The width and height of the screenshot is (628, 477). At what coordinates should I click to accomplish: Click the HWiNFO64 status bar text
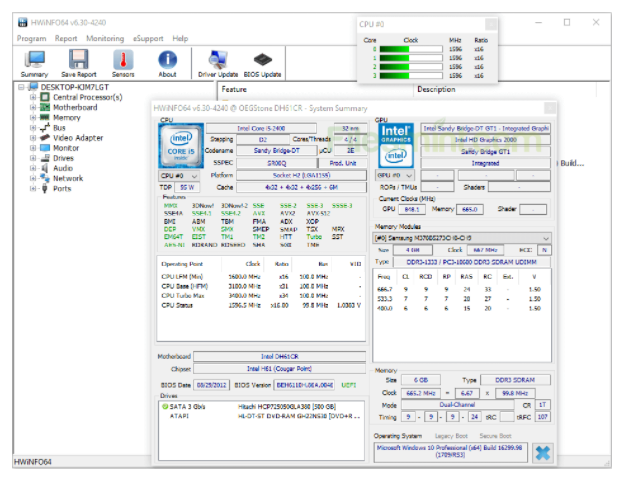click(33, 462)
